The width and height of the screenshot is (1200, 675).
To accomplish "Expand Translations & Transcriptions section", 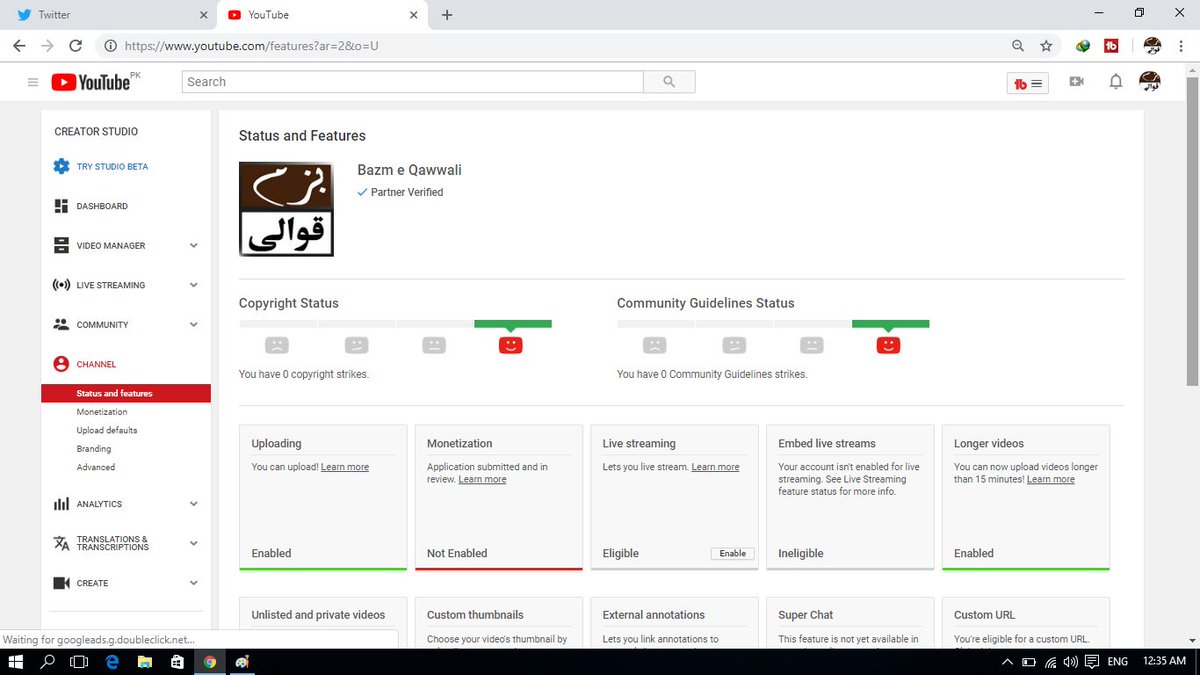I will 194,543.
